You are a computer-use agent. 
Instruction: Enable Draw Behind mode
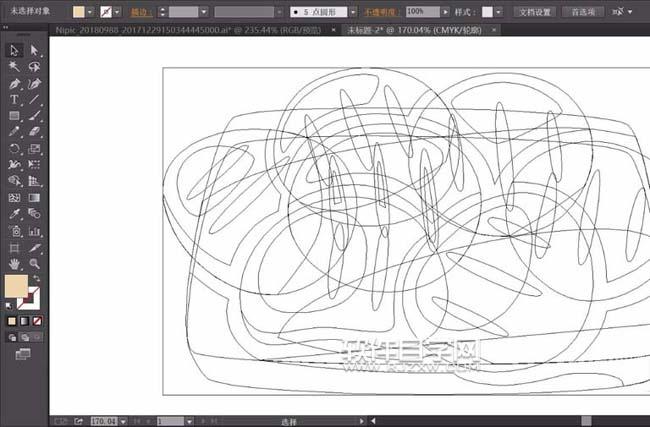25,337
